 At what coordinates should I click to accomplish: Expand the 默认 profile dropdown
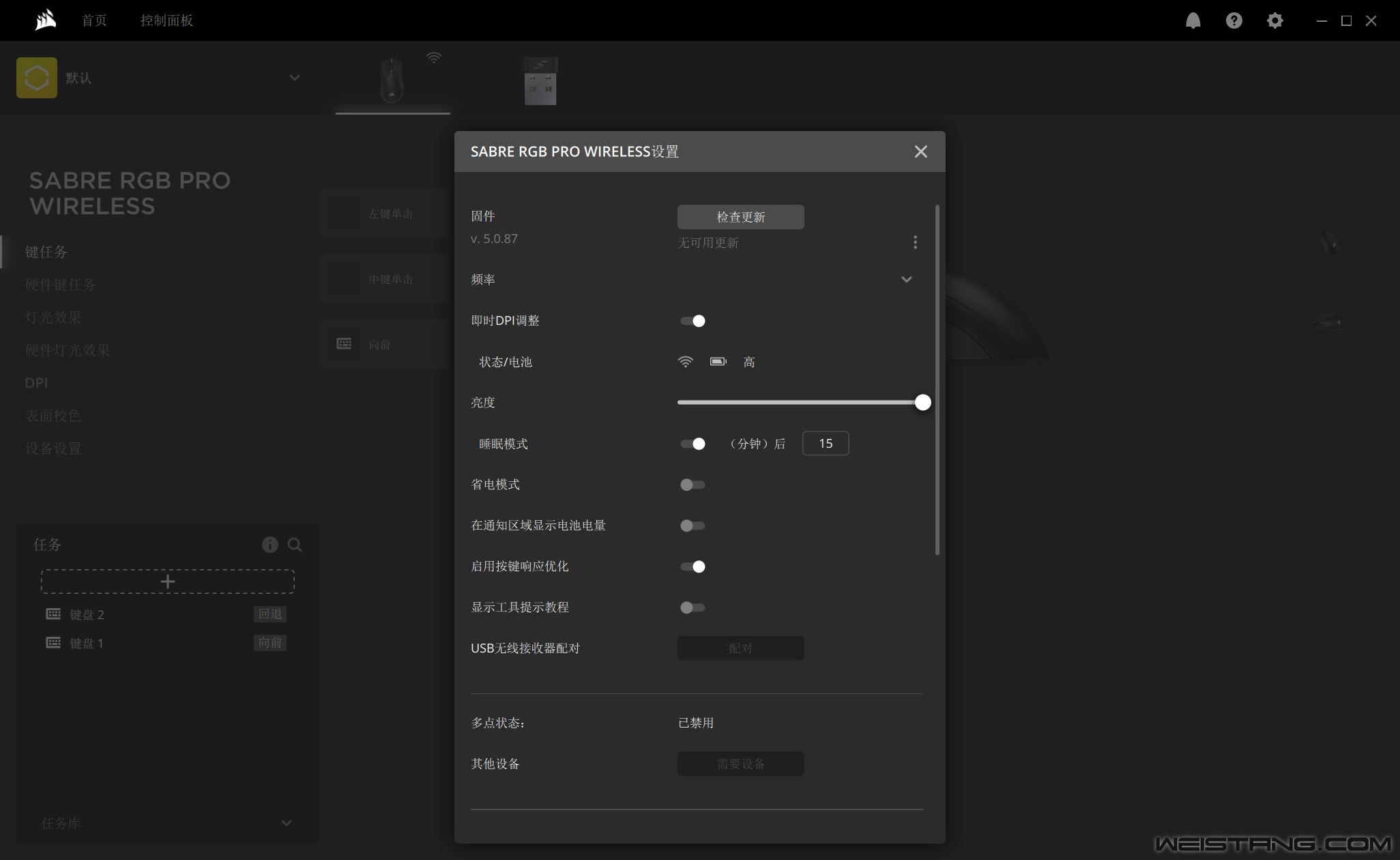click(x=295, y=78)
